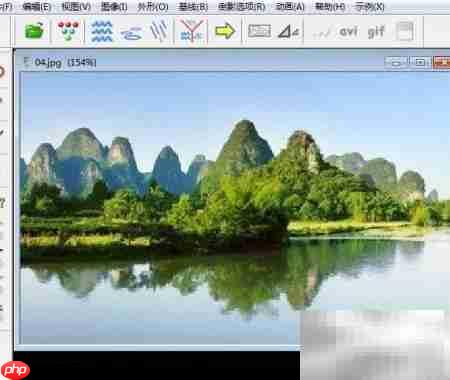Viewport: 450px width, 380px height.
Task: Open the 帮助(H) menu
Action: (330, 7)
